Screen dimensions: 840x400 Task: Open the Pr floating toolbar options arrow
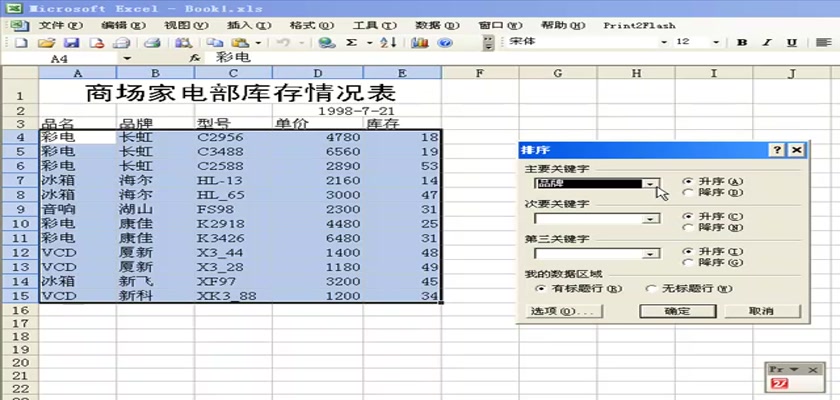[x=794, y=369]
